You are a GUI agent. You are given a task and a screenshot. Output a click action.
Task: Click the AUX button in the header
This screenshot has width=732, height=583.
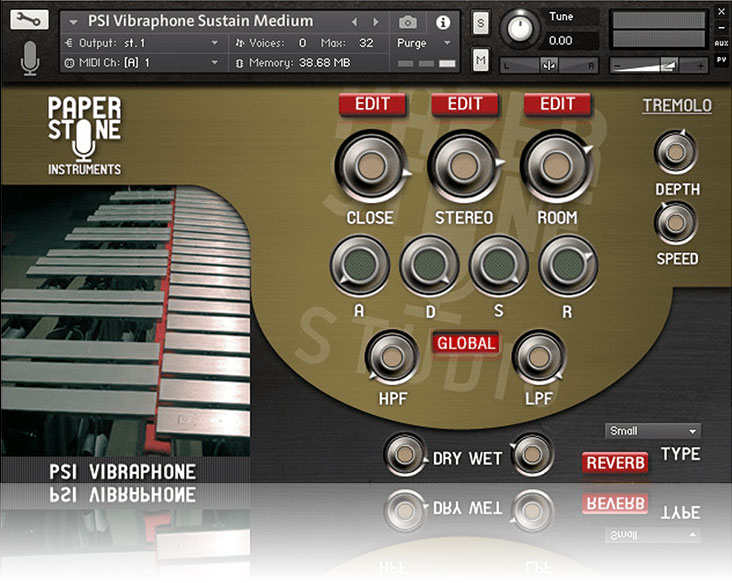click(x=721, y=43)
